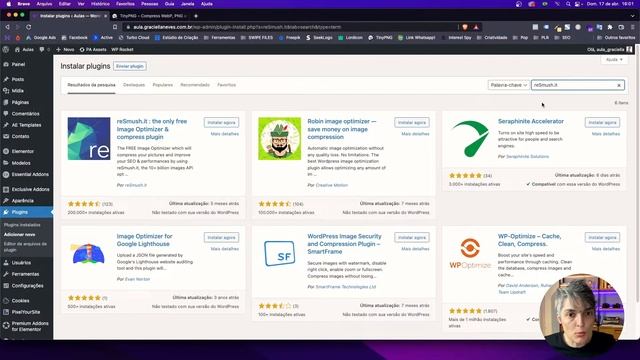The height and width of the screenshot is (360, 640).
Task: Open the Aulas site home link
Action: (x=24, y=49)
